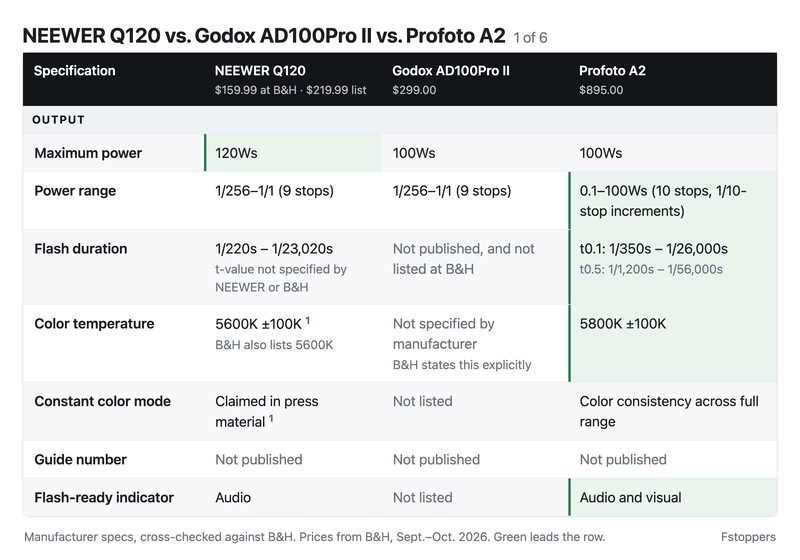
Task: Click the 'Color consistency across full range' cell
Action: 669,412
